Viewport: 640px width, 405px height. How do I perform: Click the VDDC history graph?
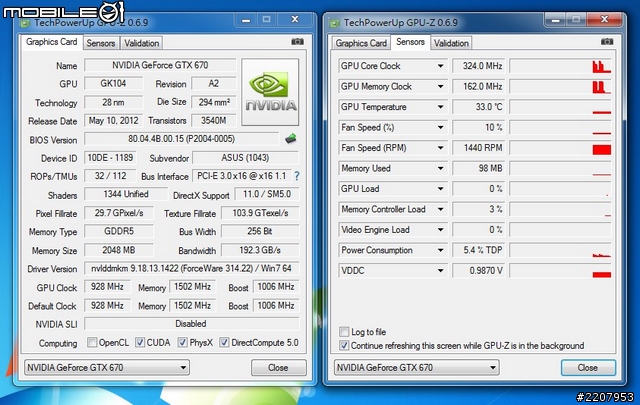tap(560, 270)
